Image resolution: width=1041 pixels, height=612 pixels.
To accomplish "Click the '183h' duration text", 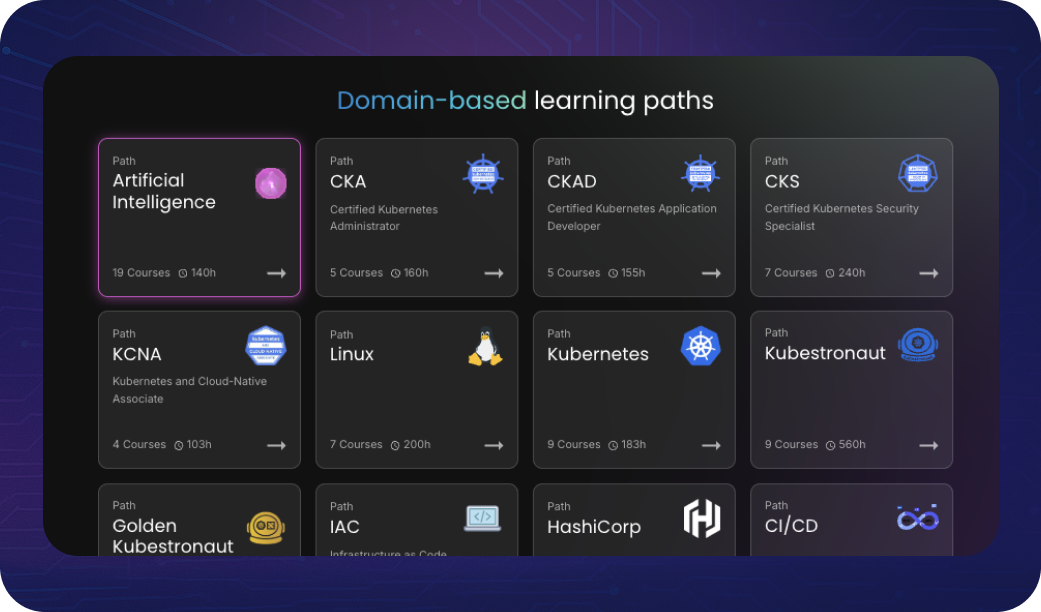I will pyautogui.click(x=634, y=445).
